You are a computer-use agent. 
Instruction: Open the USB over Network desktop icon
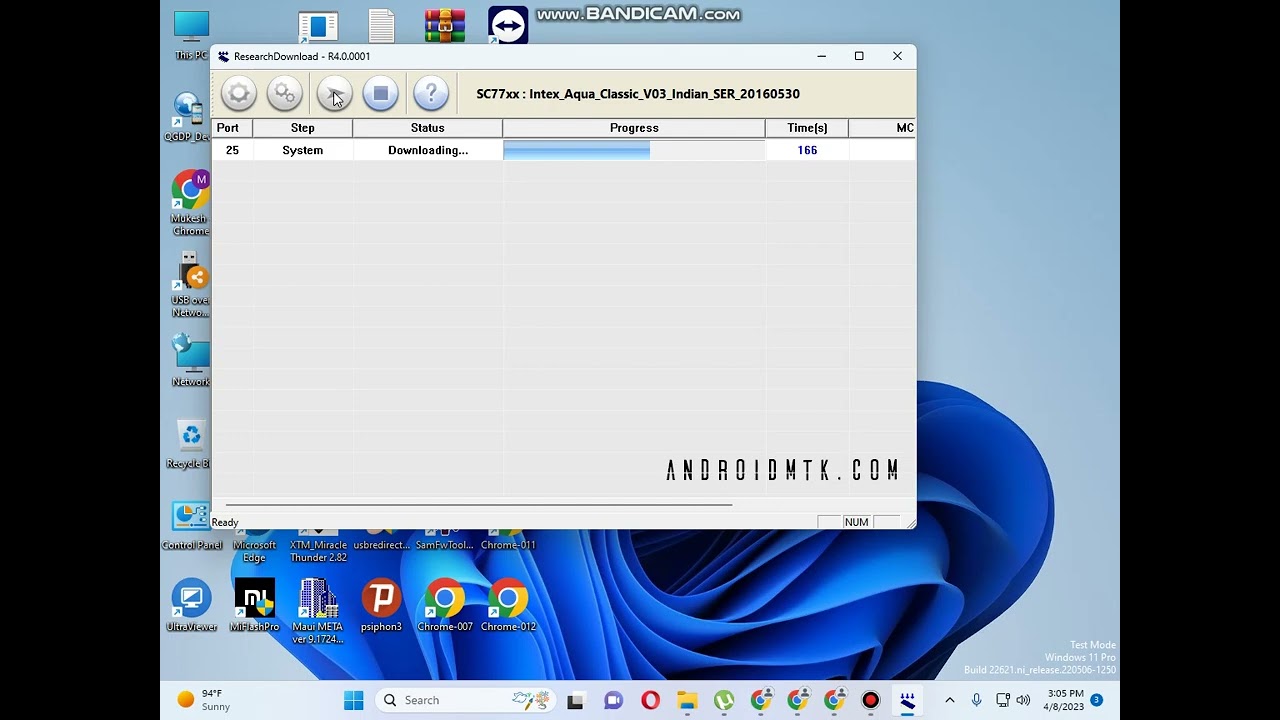coord(190,285)
